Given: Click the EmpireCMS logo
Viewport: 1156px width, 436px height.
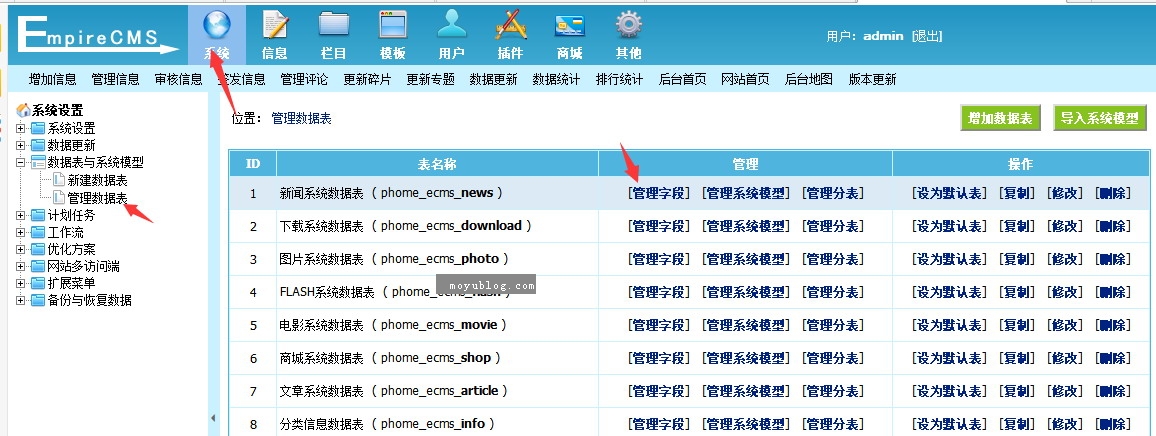Looking at the screenshot, I should (x=96, y=34).
